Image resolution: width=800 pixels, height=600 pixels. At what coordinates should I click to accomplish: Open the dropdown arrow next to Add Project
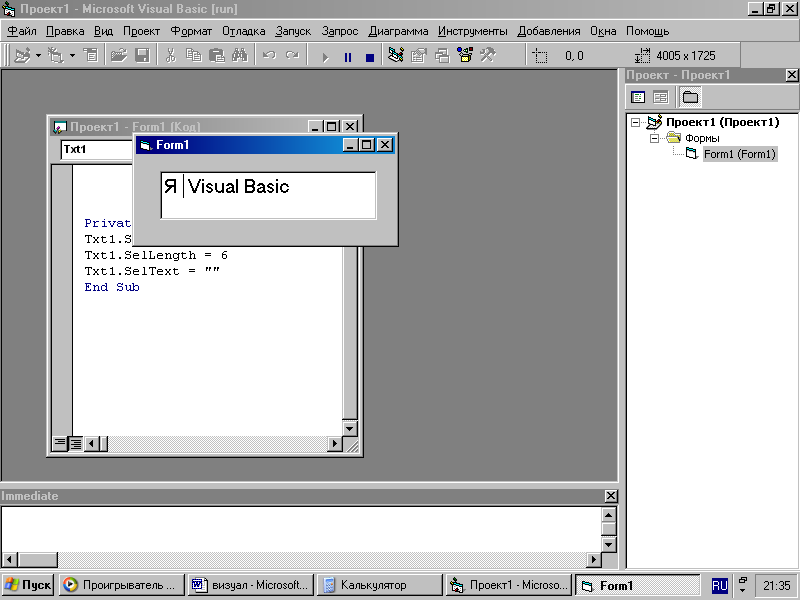[38, 55]
